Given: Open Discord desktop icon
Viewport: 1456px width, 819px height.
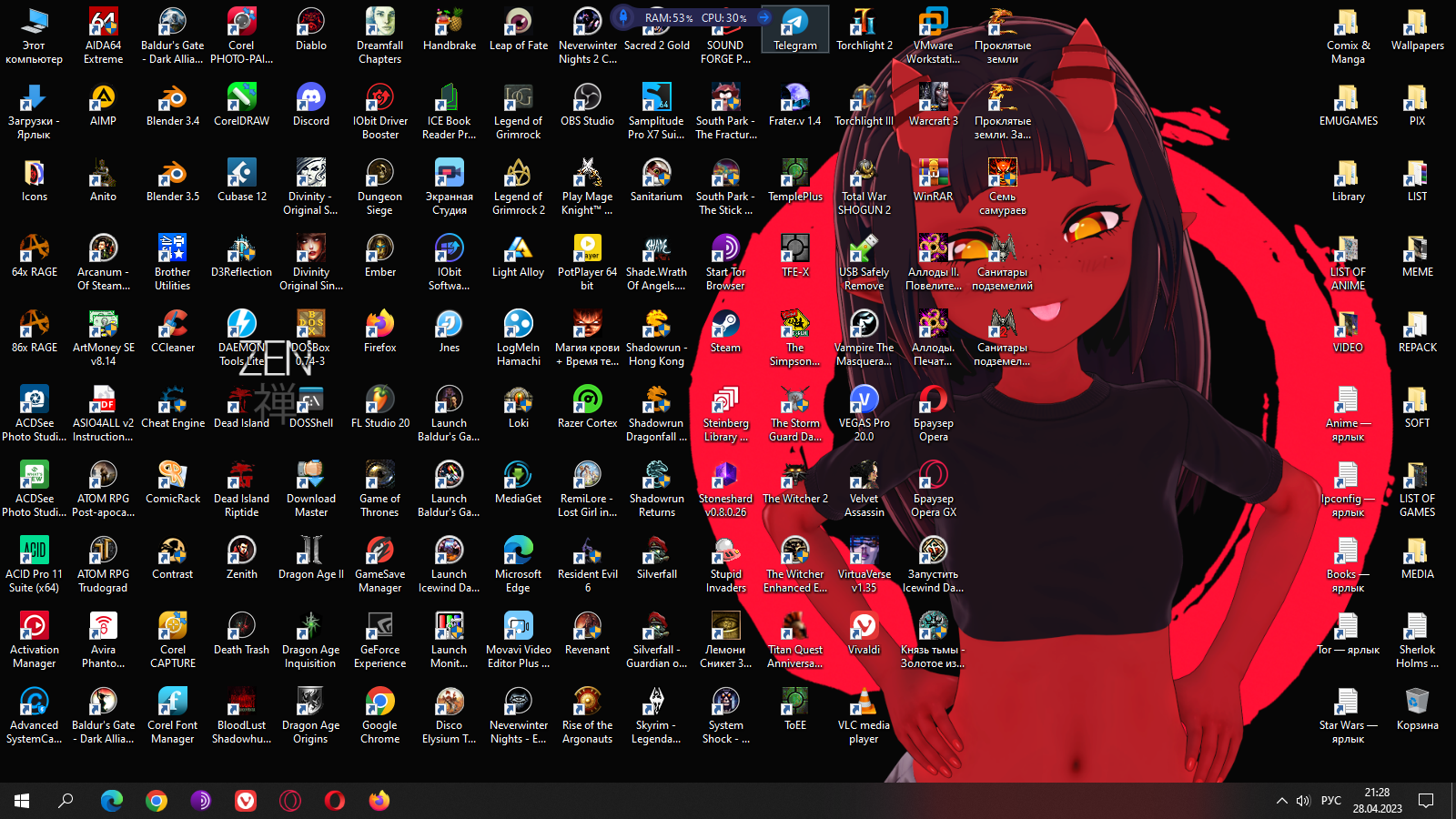Looking at the screenshot, I should click(x=311, y=105).
